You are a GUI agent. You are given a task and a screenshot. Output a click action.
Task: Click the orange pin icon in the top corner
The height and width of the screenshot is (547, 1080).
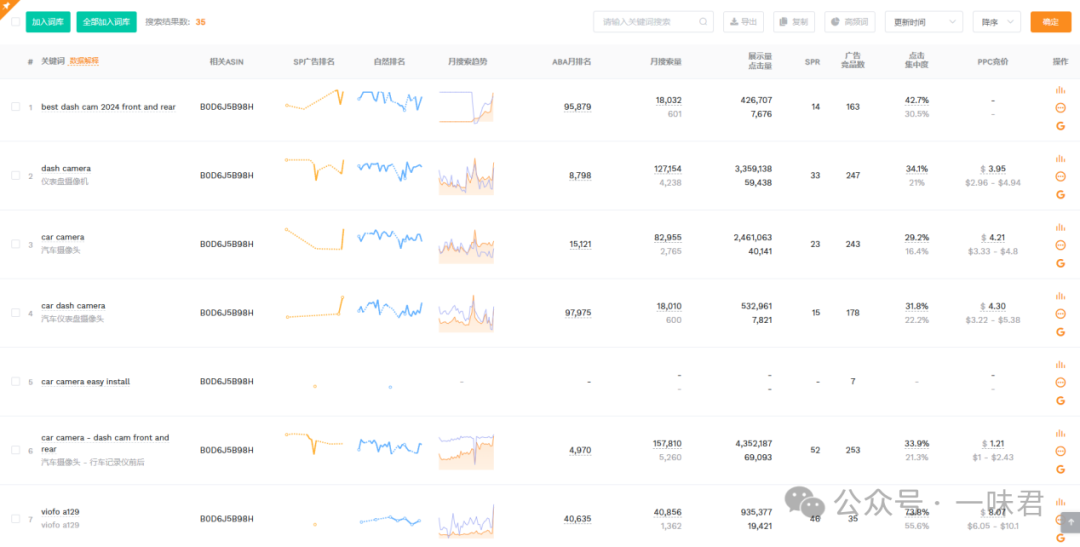click(6, 6)
